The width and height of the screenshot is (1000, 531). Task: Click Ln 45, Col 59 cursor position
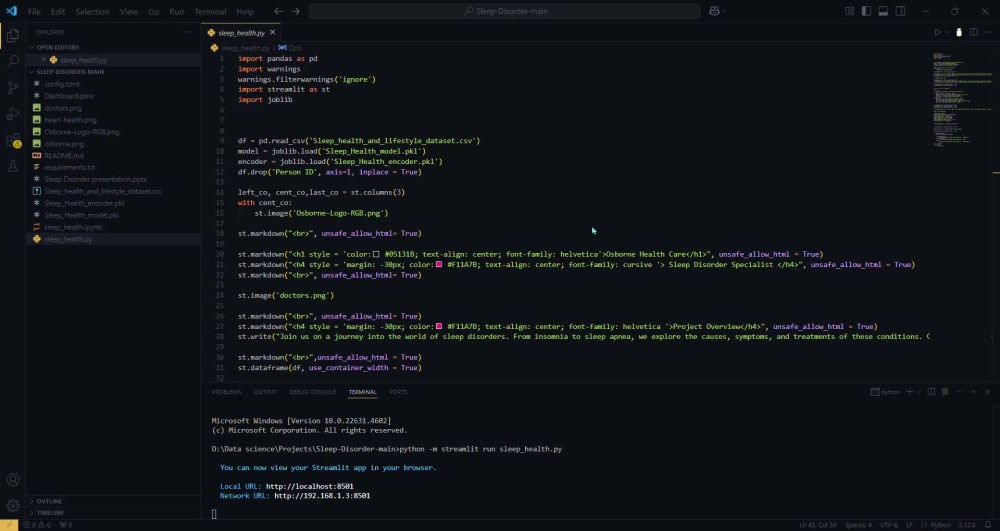click(x=818, y=525)
